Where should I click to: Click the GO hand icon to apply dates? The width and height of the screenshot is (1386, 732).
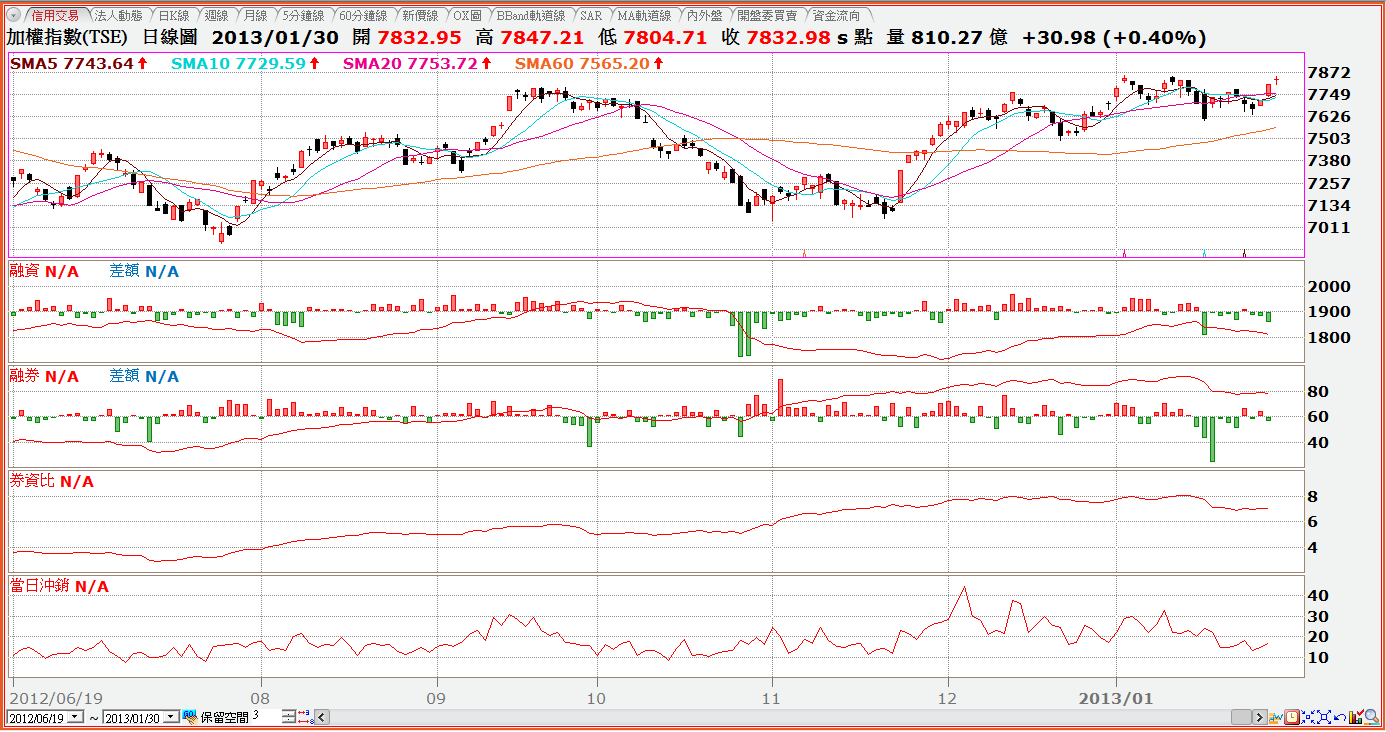[x=190, y=717]
